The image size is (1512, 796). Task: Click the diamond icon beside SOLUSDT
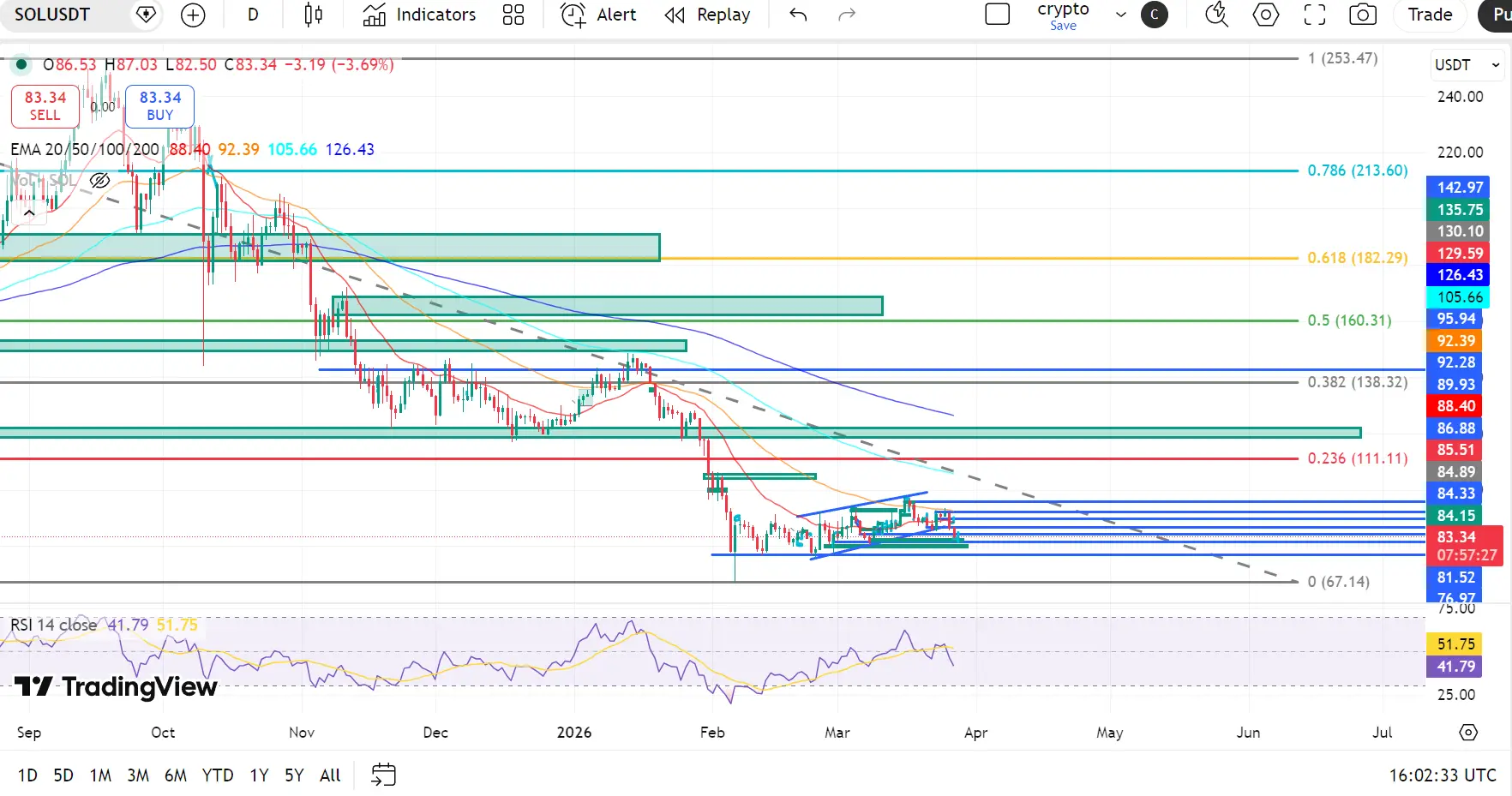(146, 15)
